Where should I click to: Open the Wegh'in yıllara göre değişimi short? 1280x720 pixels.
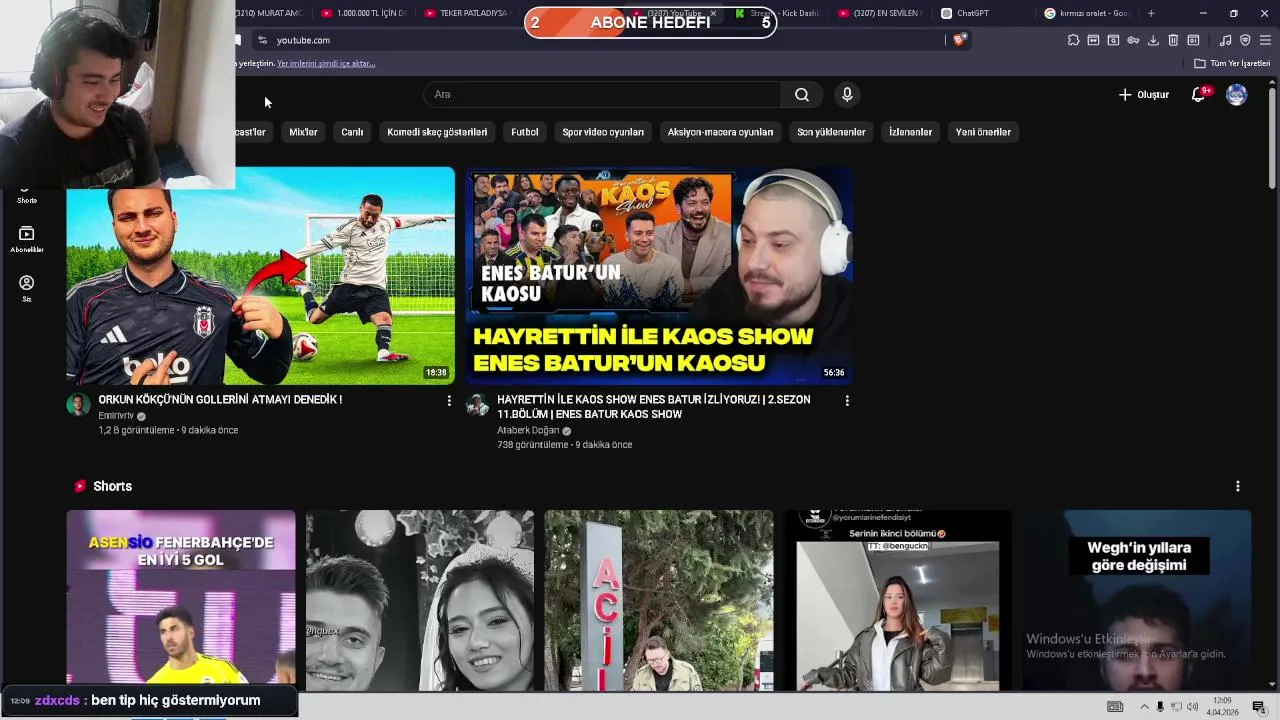click(x=1137, y=600)
